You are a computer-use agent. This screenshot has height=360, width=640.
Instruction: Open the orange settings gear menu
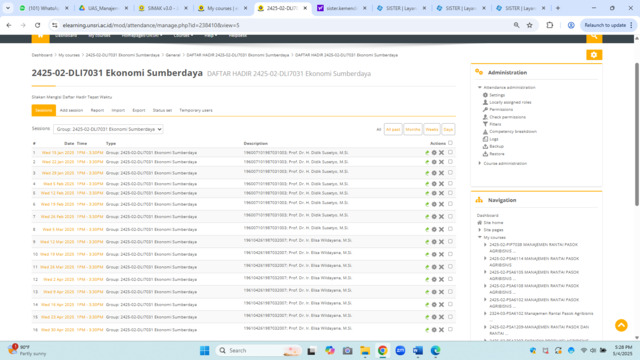(594, 55)
